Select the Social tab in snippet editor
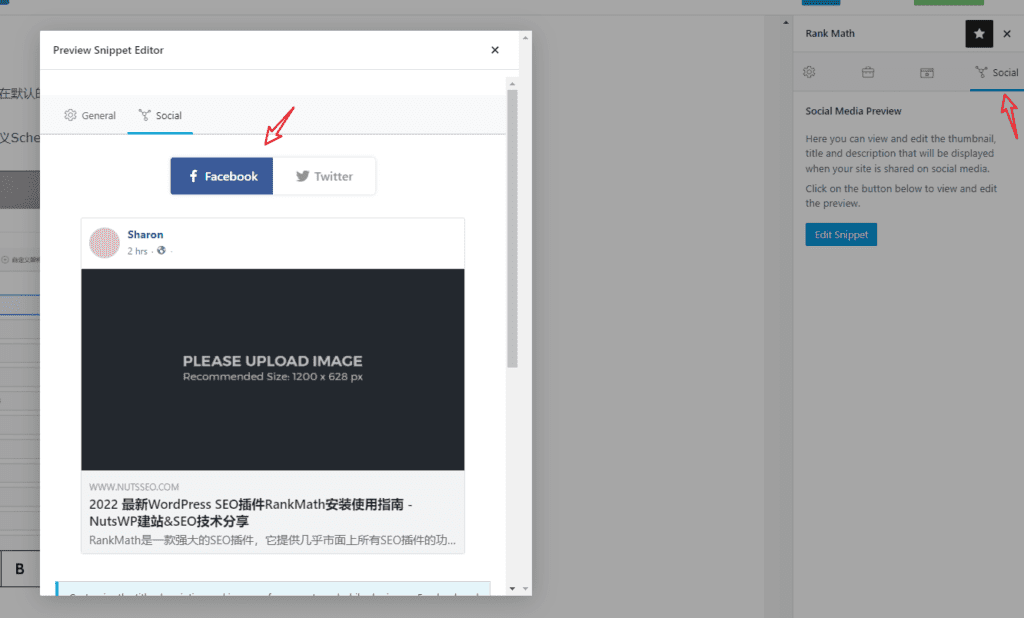The height and width of the screenshot is (618, 1024). point(160,116)
